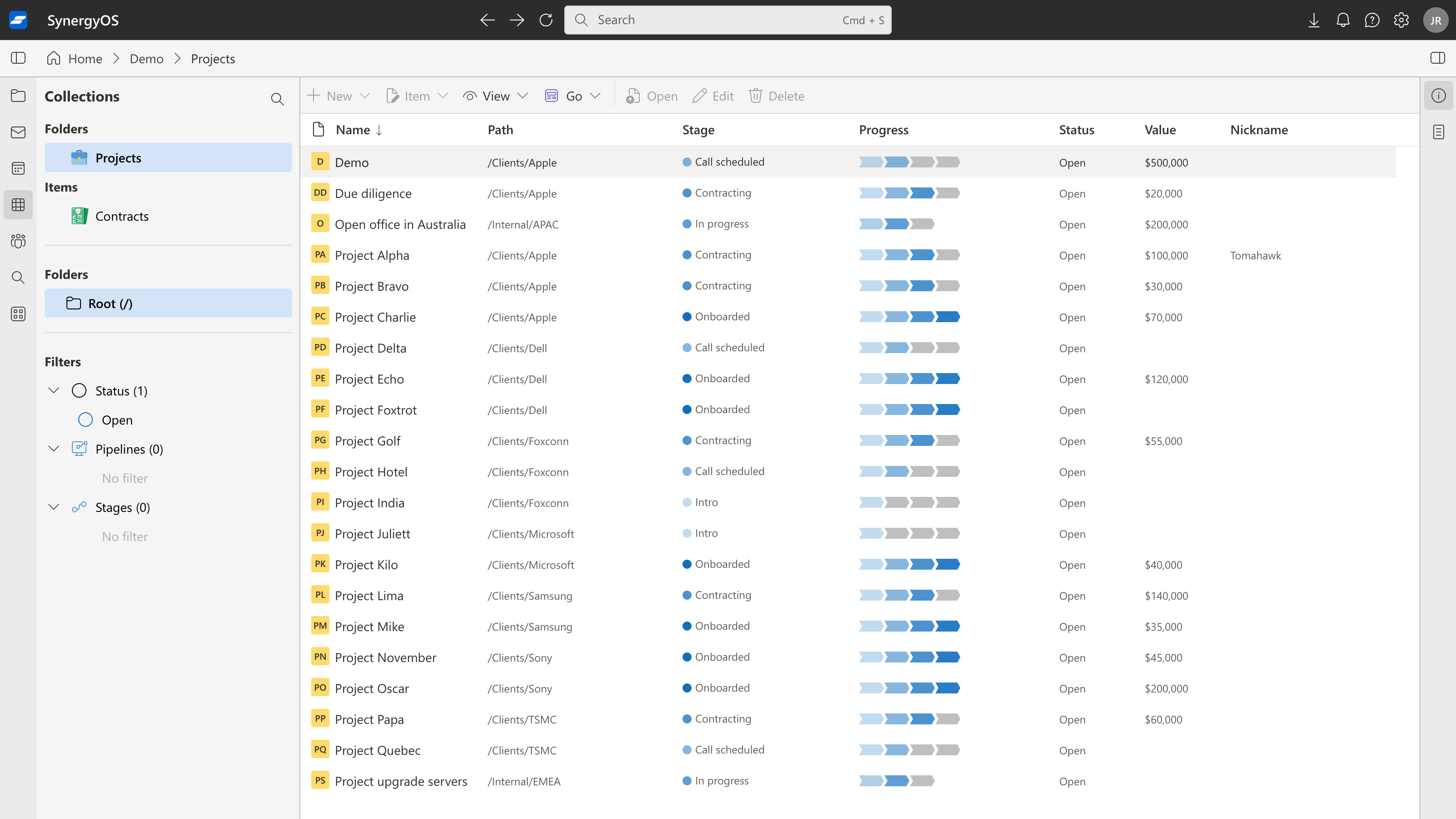
Task: Click progress bar of Project India
Action: point(910,502)
